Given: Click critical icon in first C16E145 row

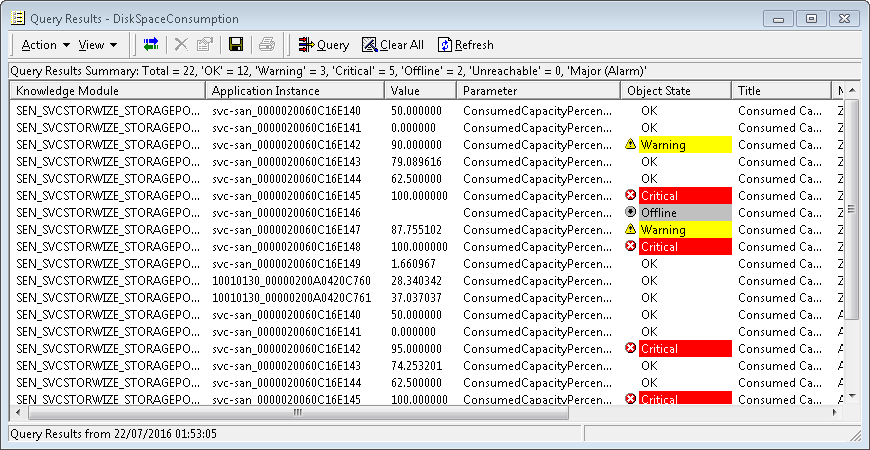Looking at the screenshot, I should point(630,195).
